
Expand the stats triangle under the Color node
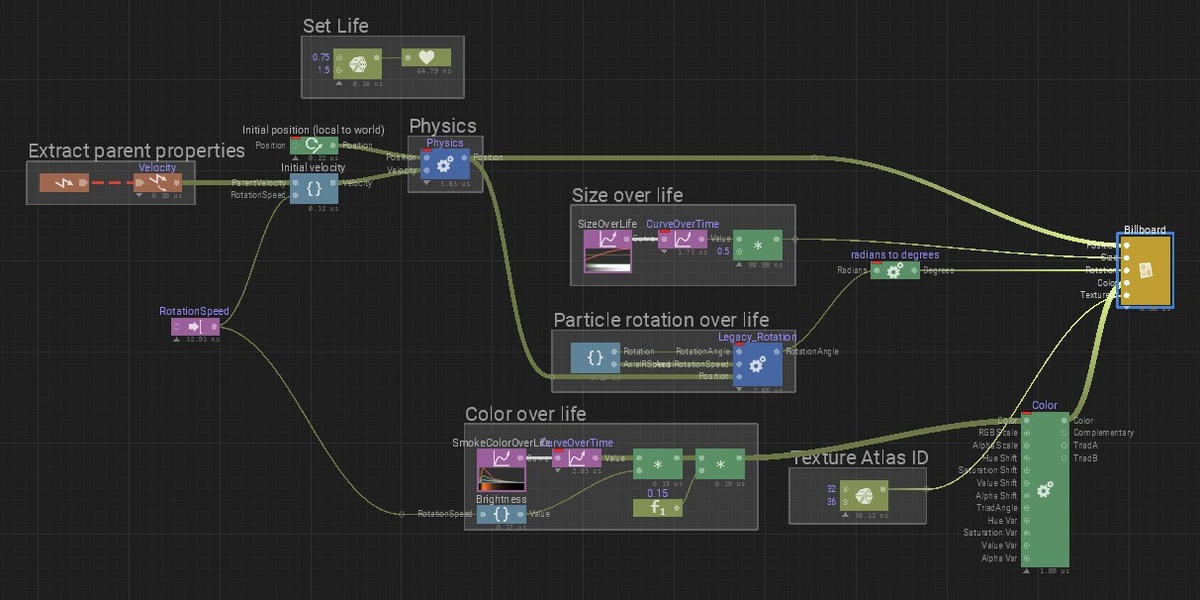coord(1025,570)
